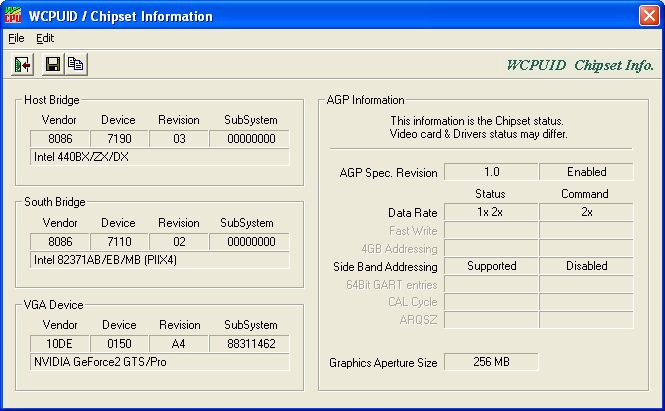Open the File menu
The width and height of the screenshot is (665, 411).
(16, 38)
